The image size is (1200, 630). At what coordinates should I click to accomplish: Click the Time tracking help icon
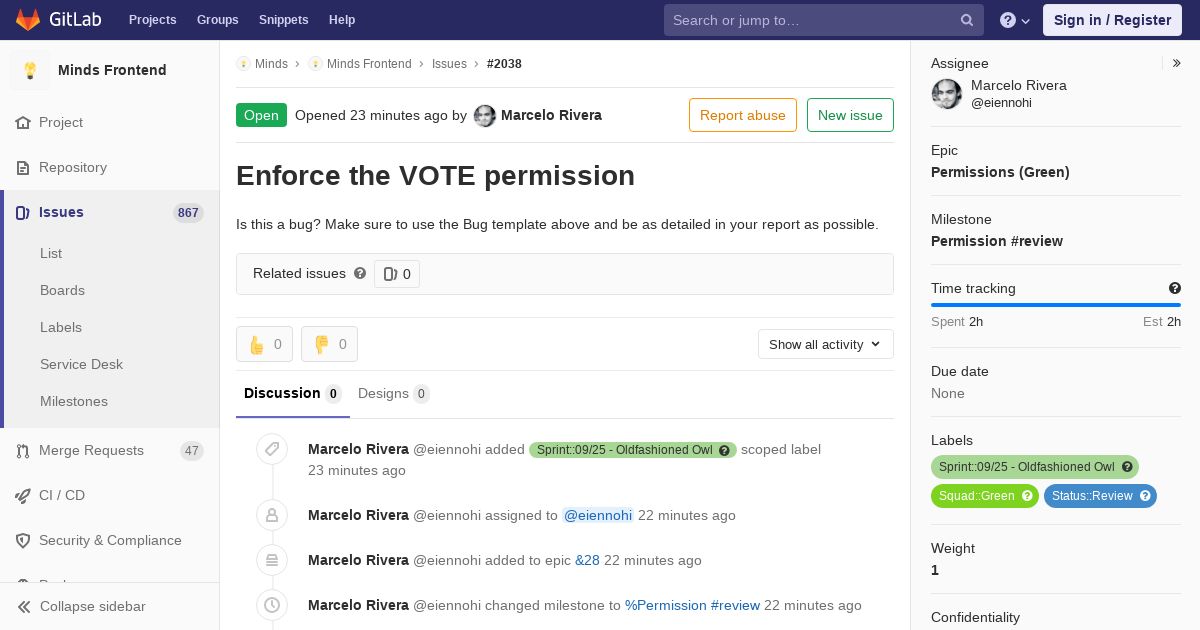(x=1175, y=288)
